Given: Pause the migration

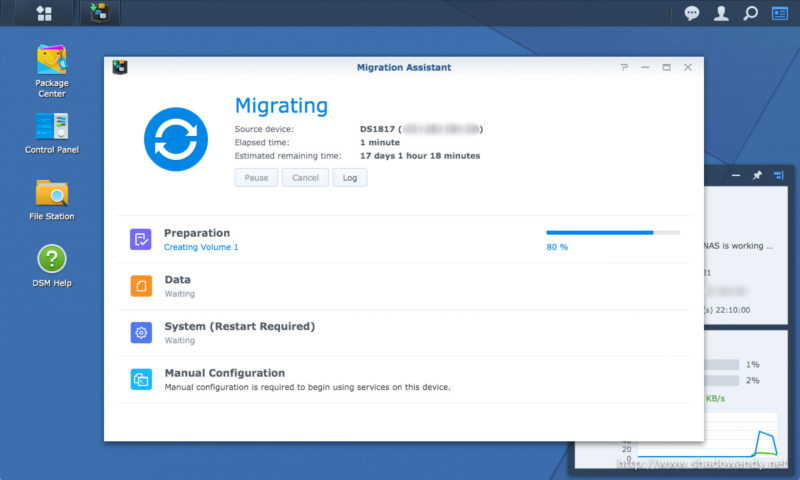Looking at the screenshot, I should [x=256, y=178].
